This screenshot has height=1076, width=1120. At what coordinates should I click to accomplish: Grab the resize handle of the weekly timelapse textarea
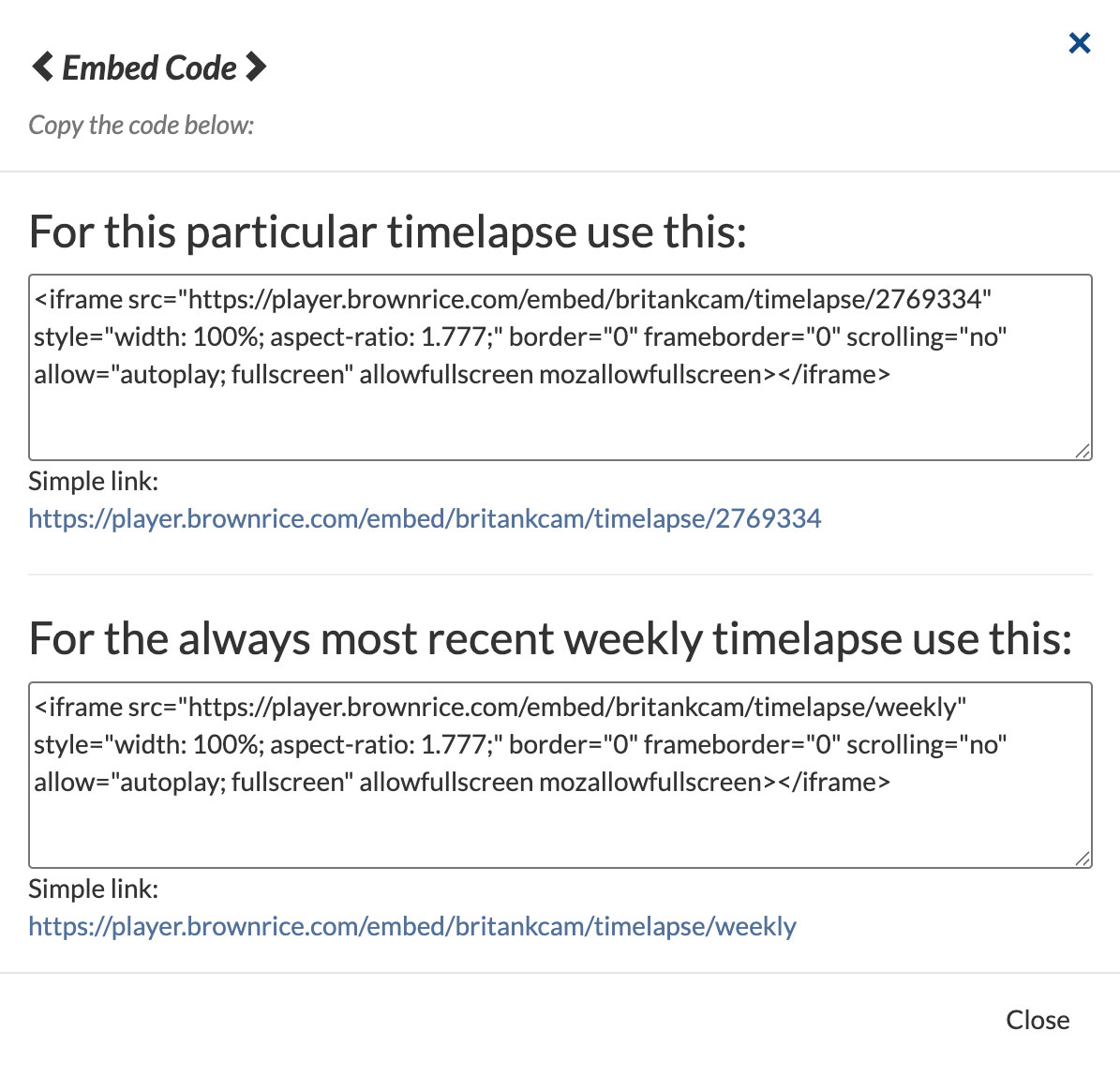(1083, 859)
